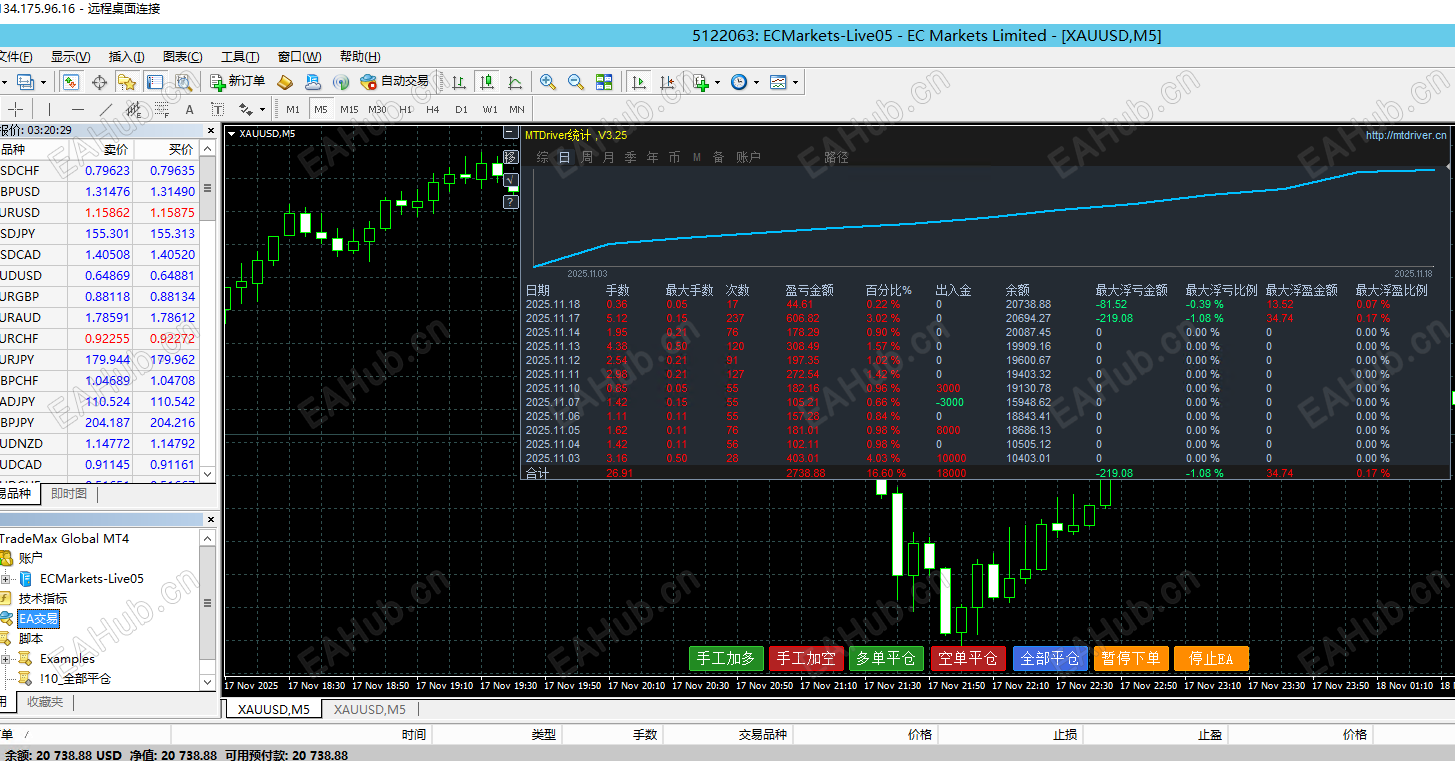1455x761 pixels.
Task: Open the Strategy Tester magnifier icon
Action: (x=183, y=82)
